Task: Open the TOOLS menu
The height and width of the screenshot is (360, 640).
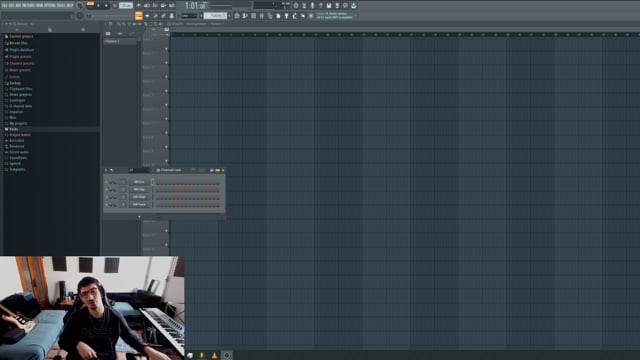Action: pyautogui.click(x=61, y=6)
